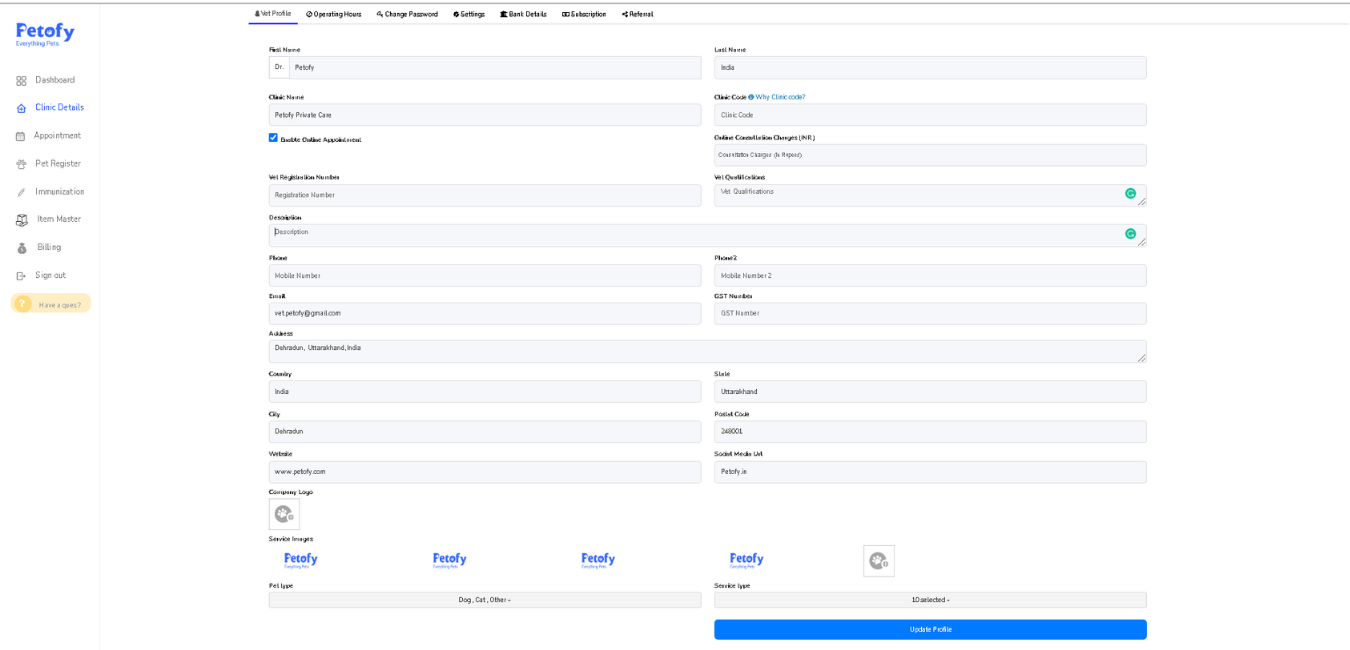Select the fourth Petofy service image
Image resolution: width=1350 pixels, height=650 pixels.
tap(746, 560)
